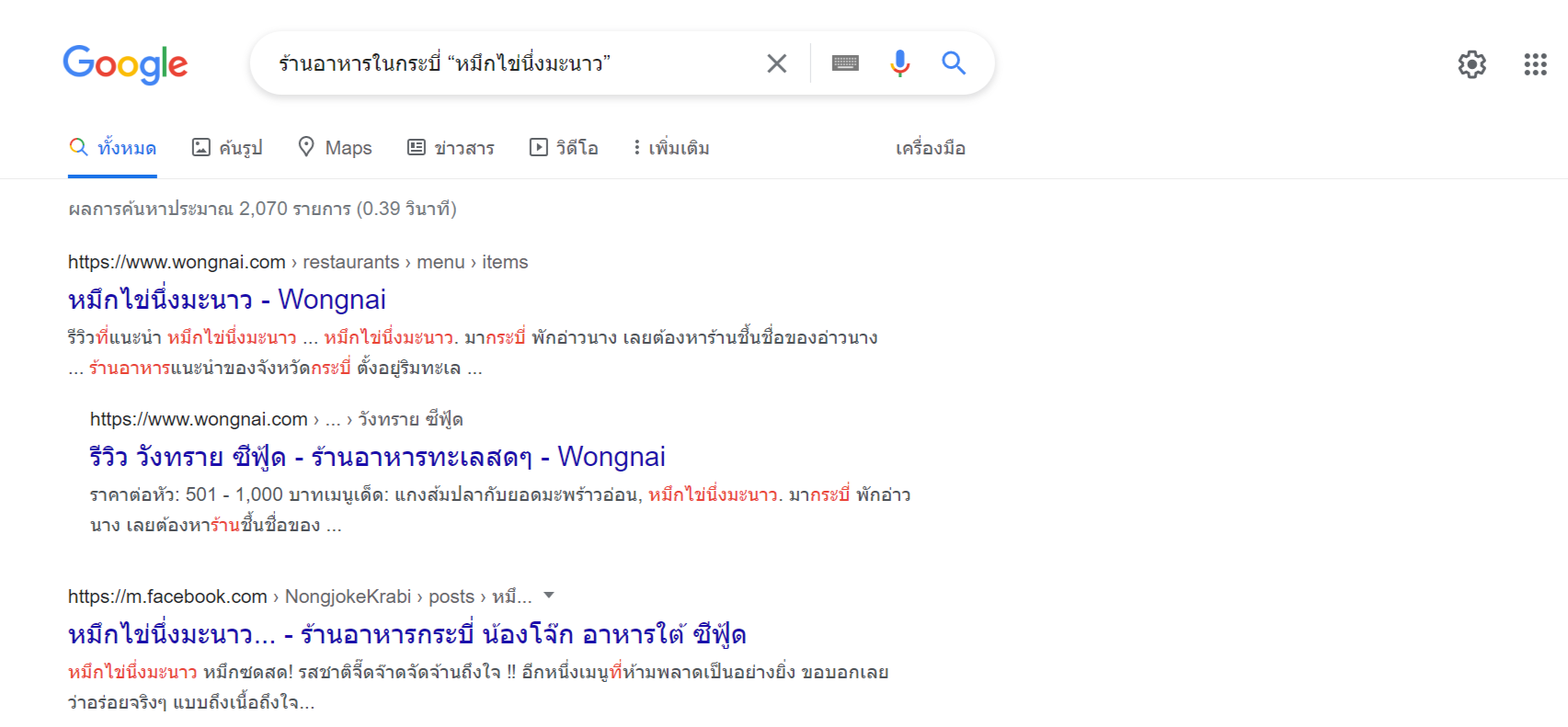Viewport: 1568px width, 727px height.
Task: Expand the Facebook result options arrow
Action: pyautogui.click(x=549, y=595)
